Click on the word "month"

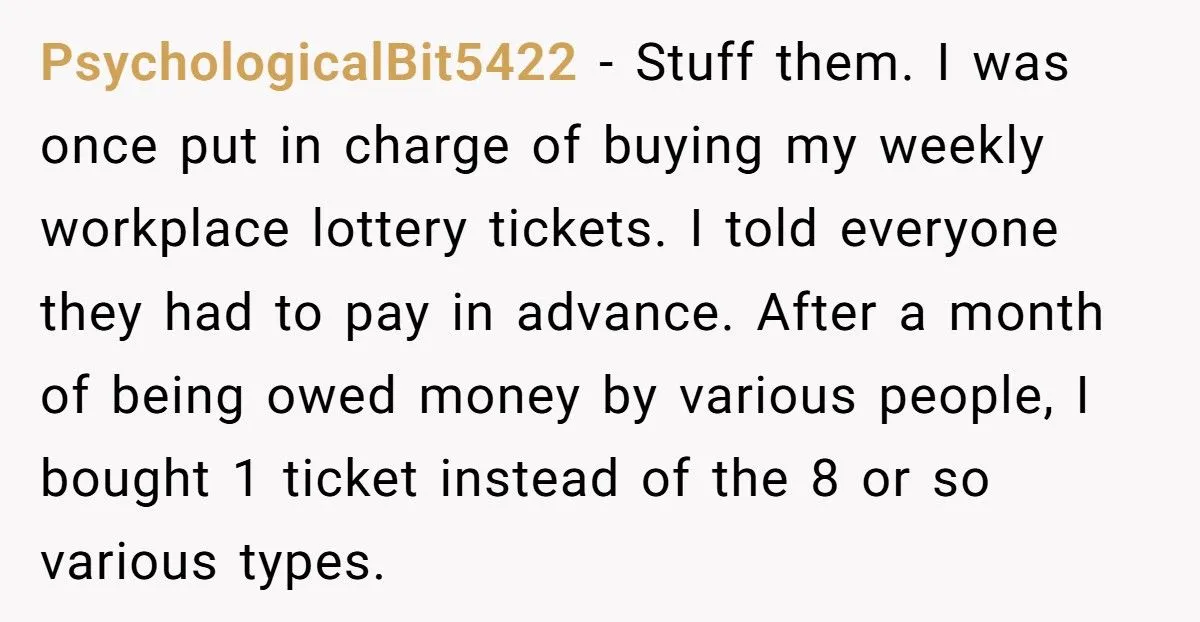1026,314
